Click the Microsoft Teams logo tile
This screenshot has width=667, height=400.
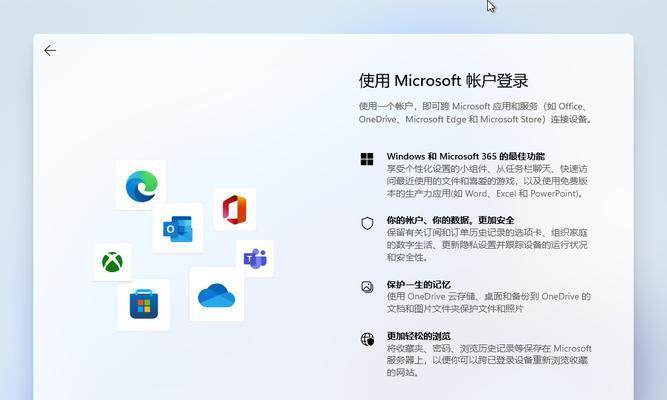tap(255, 258)
